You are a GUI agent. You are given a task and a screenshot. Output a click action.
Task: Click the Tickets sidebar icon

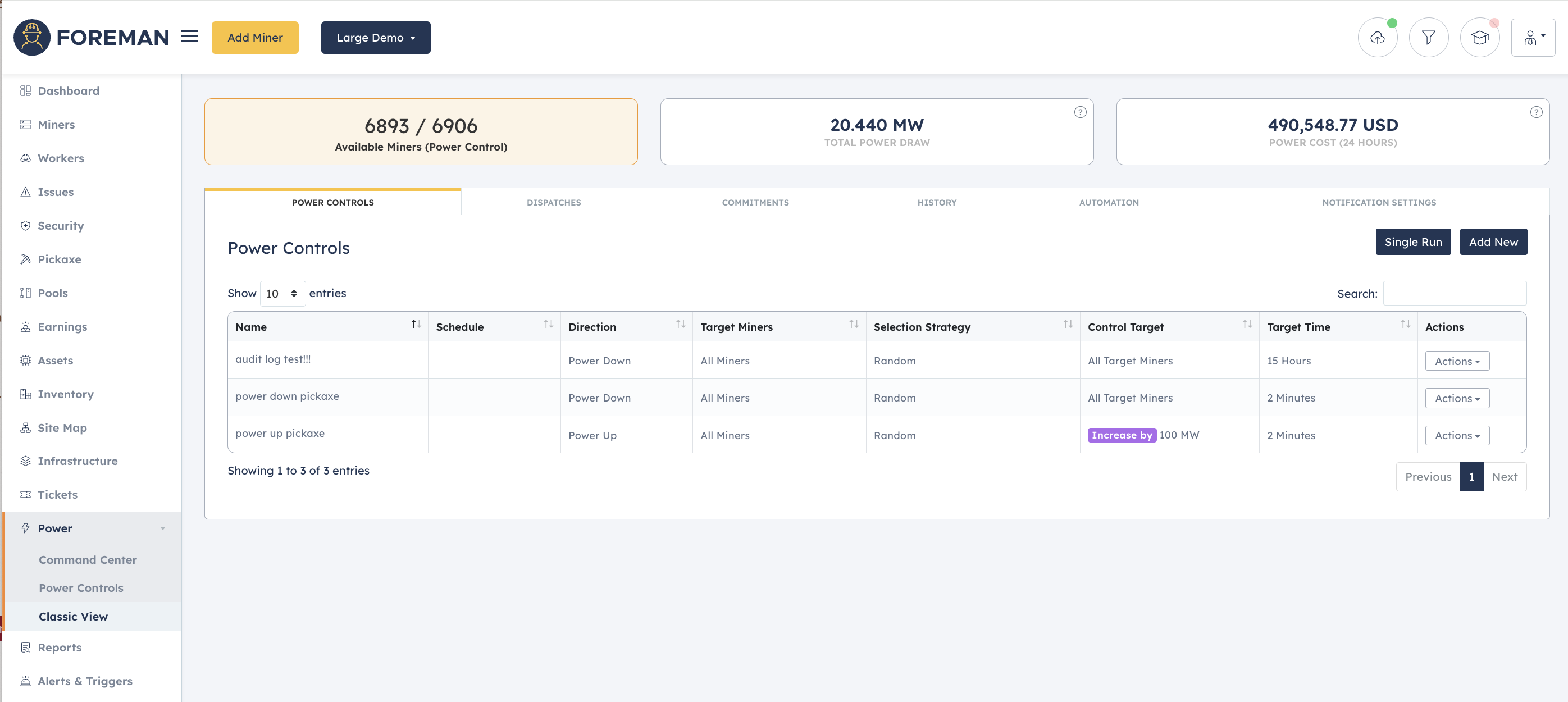26,494
